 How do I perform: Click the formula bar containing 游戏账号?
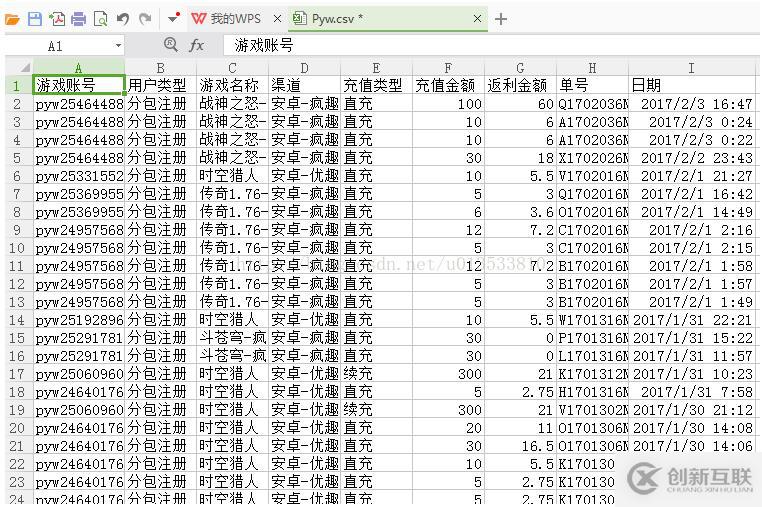click(x=490, y=46)
